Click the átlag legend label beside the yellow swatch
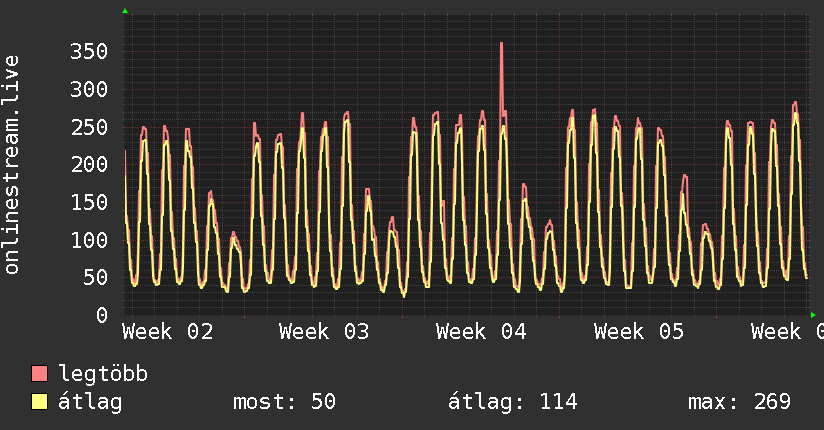824x430 pixels. (90, 402)
